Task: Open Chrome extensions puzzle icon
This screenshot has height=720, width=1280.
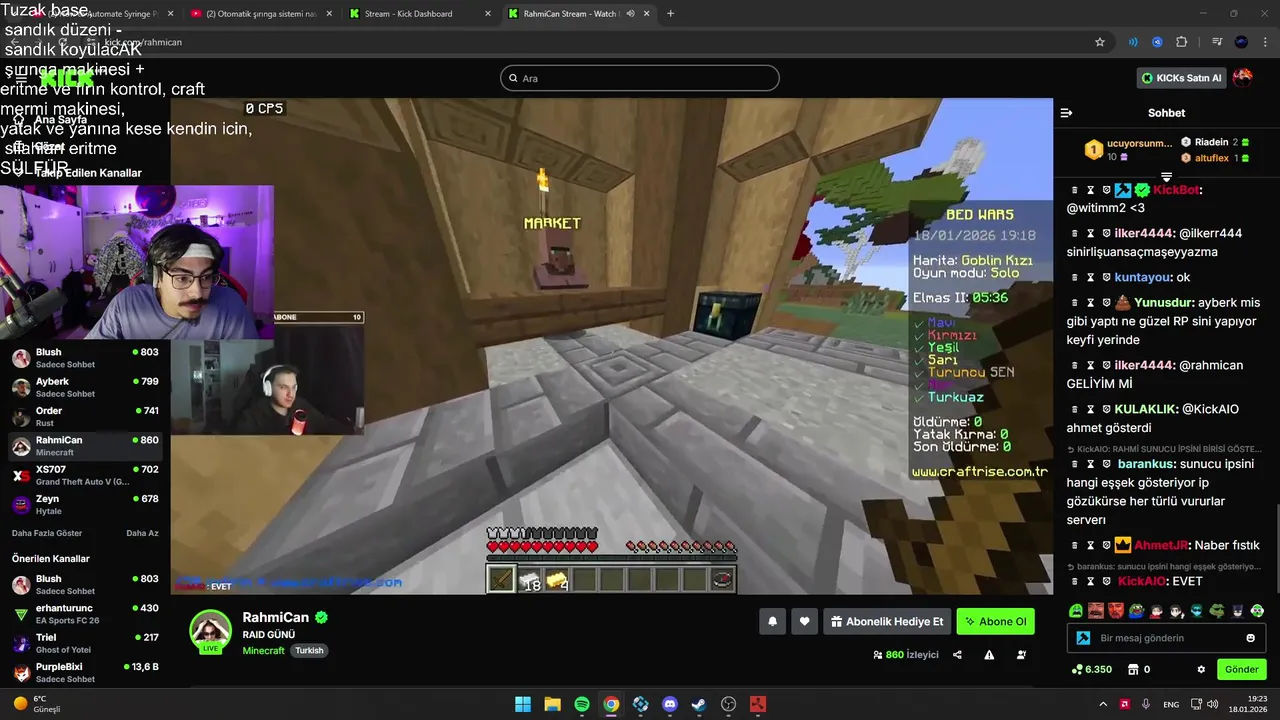Action: 1182,42
